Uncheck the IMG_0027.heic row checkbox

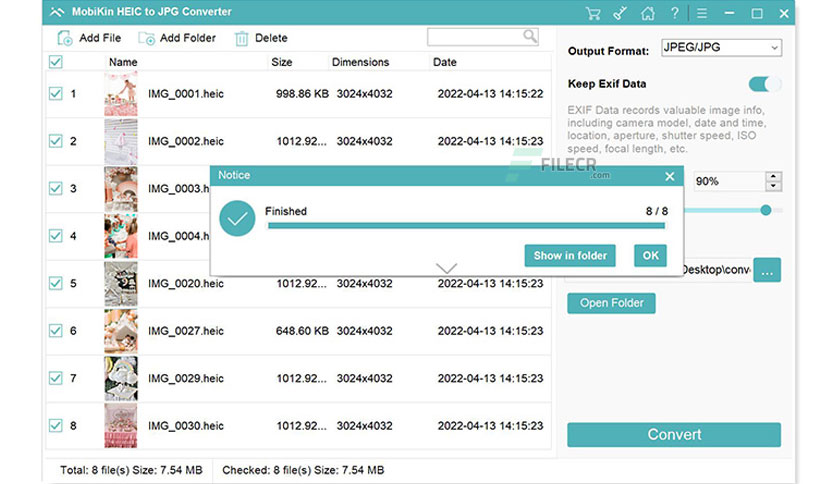pyautogui.click(x=55, y=331)
